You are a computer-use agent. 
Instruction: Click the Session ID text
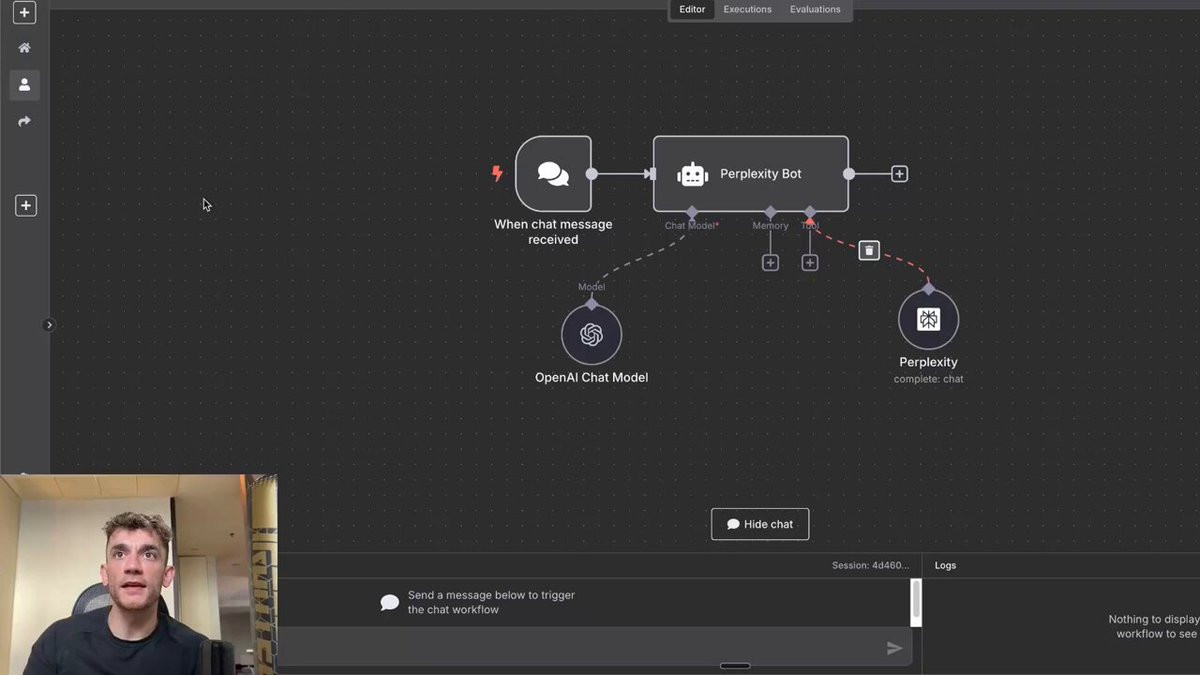pos(870,565)
